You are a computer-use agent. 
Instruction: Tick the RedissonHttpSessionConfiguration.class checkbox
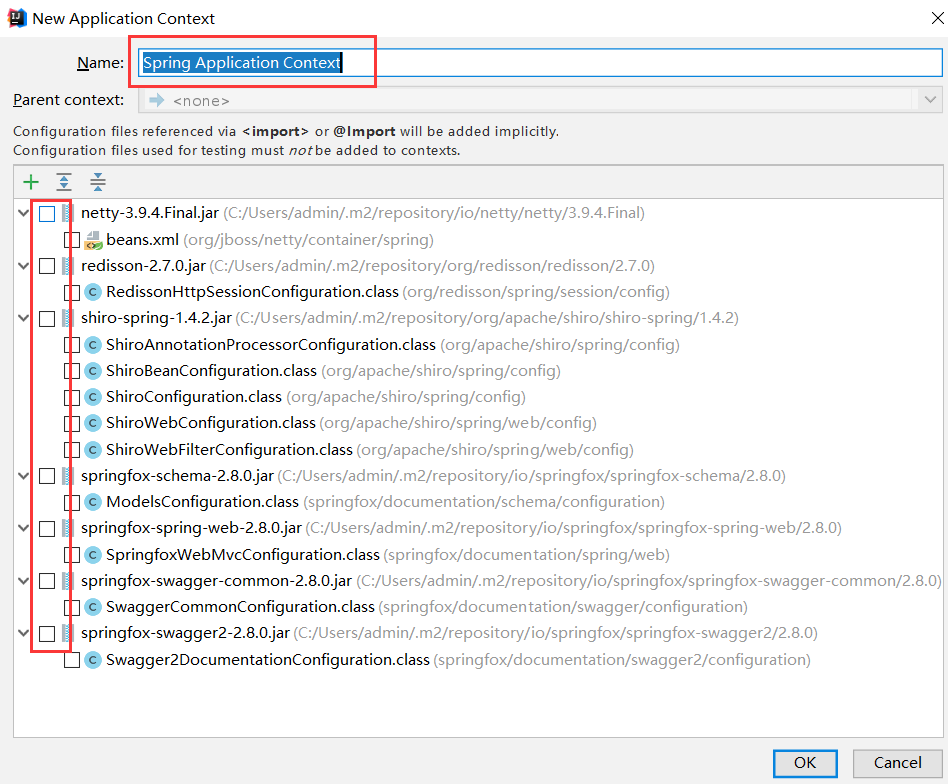point(72,293)
